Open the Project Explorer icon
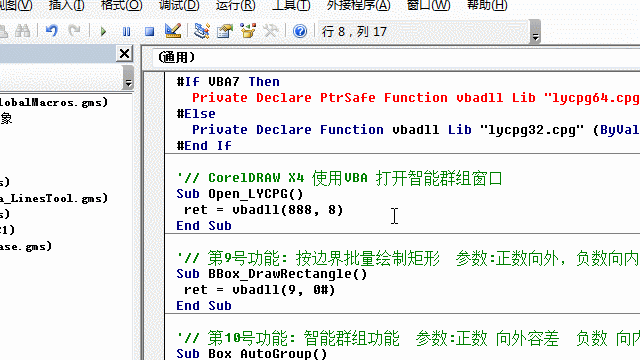Image resolution: width=640 pixels, height=360 pixels. click(x=202, y=31)
